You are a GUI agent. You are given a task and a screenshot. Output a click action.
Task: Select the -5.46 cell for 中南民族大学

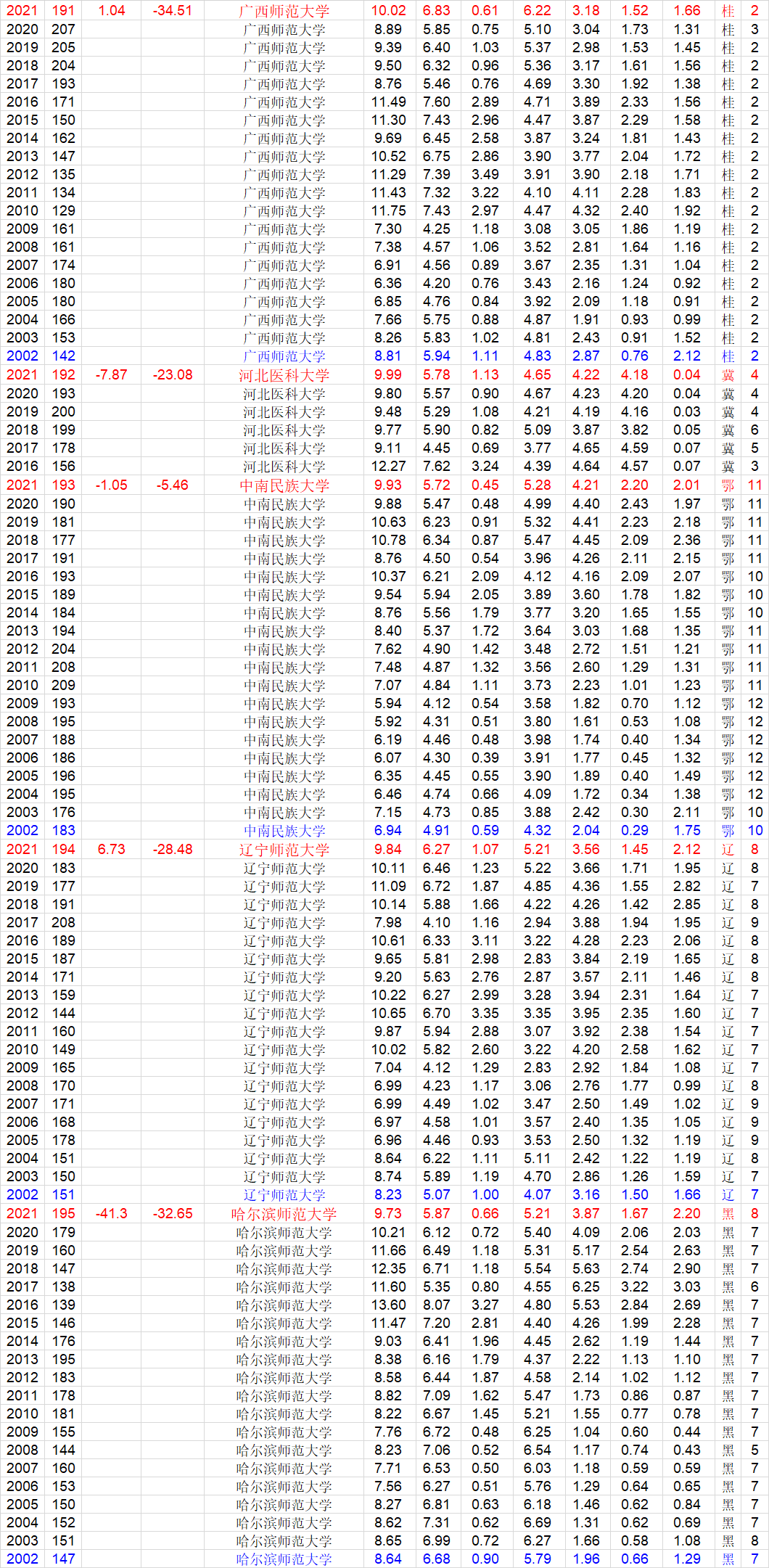[173, 485]
